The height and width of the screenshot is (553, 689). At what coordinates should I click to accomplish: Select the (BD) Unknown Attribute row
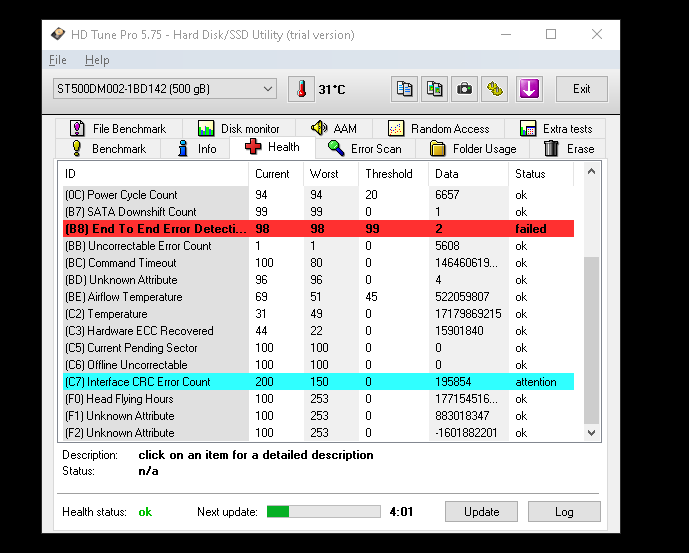tap(319, 280)
